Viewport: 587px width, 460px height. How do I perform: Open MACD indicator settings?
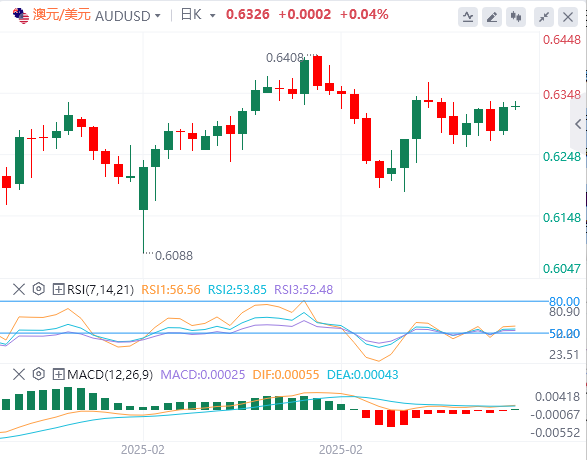coord(39,374)
